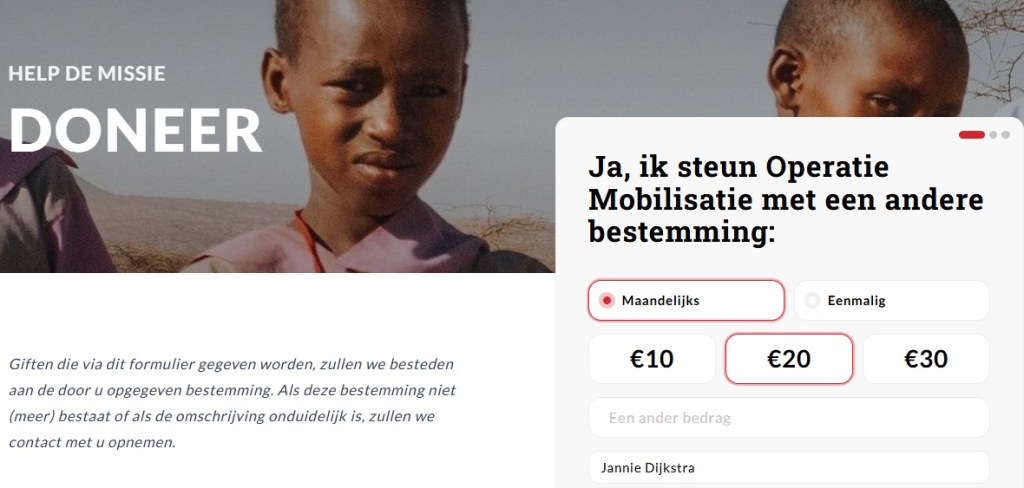
Task: Click the red lanyard on the center boy
Action: (x=308, y=240)
